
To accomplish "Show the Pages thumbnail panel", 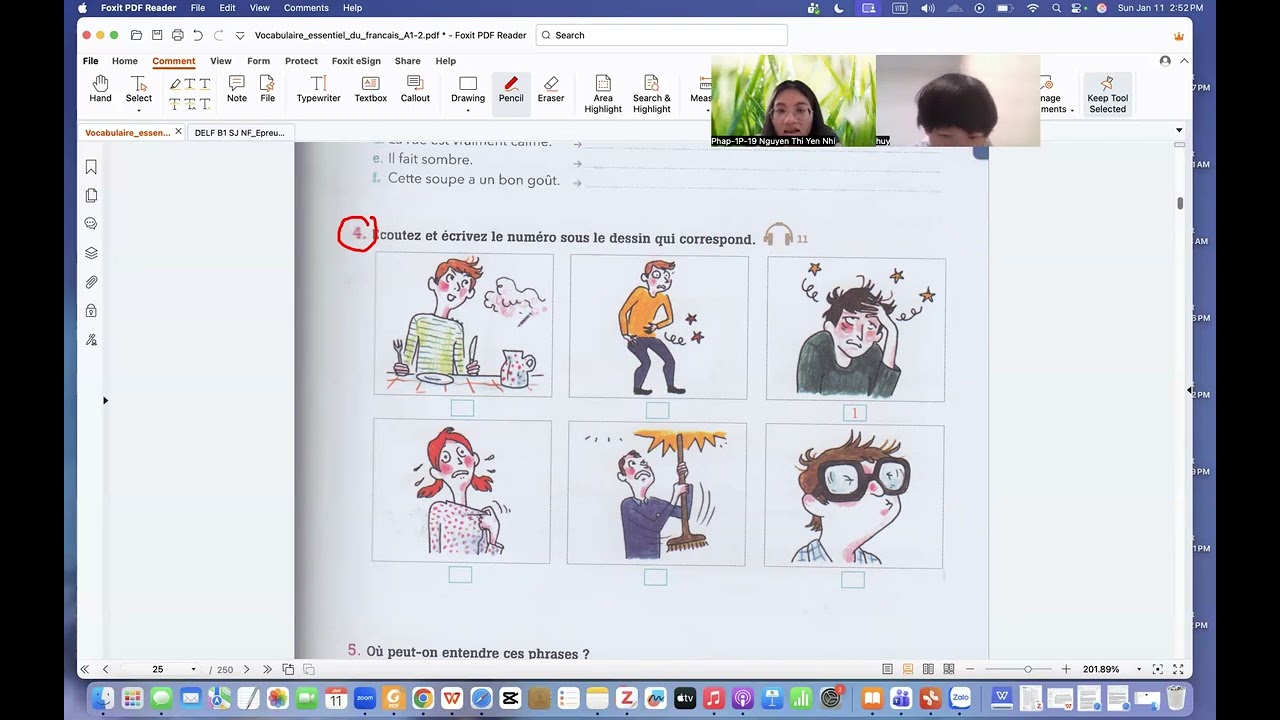I will (91, 196).
